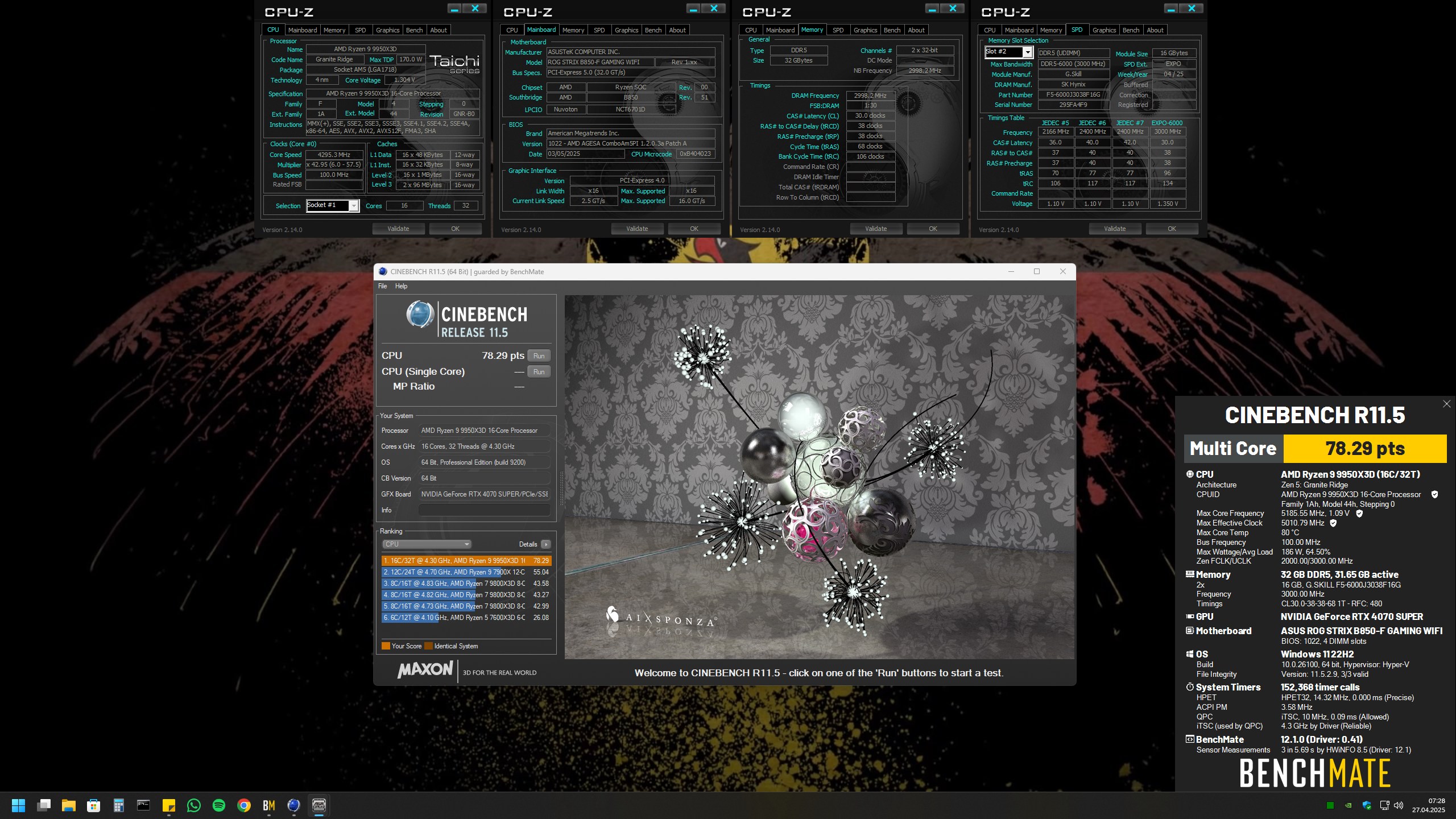This screenshot has width=1456, height=819.
Task: Switch to Bench tab in the Processor CPU-Z window
Action: (415, 30)
